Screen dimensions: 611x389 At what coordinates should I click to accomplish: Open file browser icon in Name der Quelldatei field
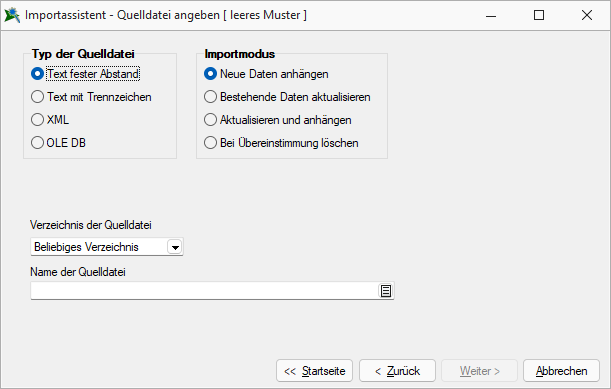pos(386,291)
